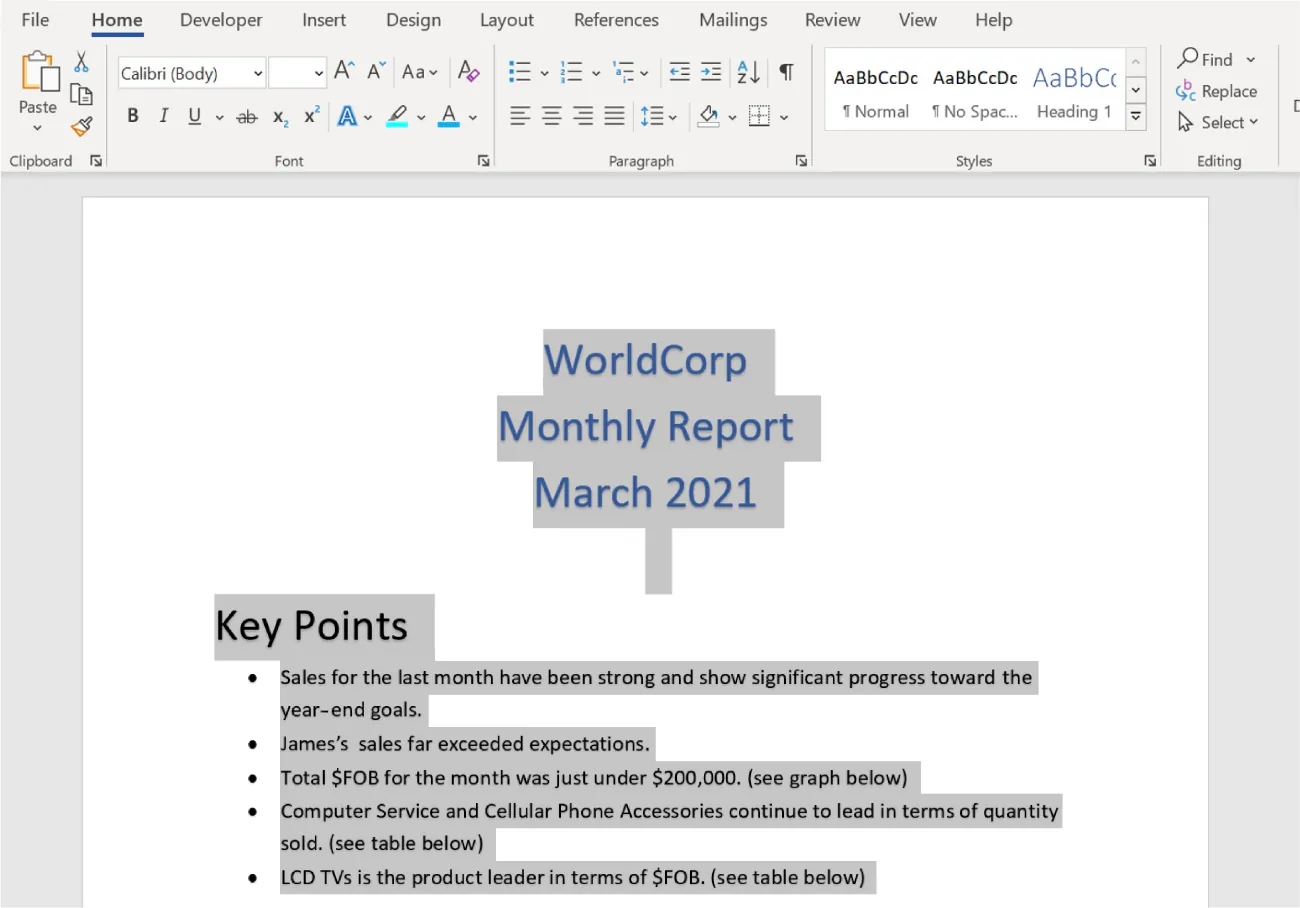Pick a font color from the swatch
This screenshot has height=908, width=1300.
(x=449, y=118)
